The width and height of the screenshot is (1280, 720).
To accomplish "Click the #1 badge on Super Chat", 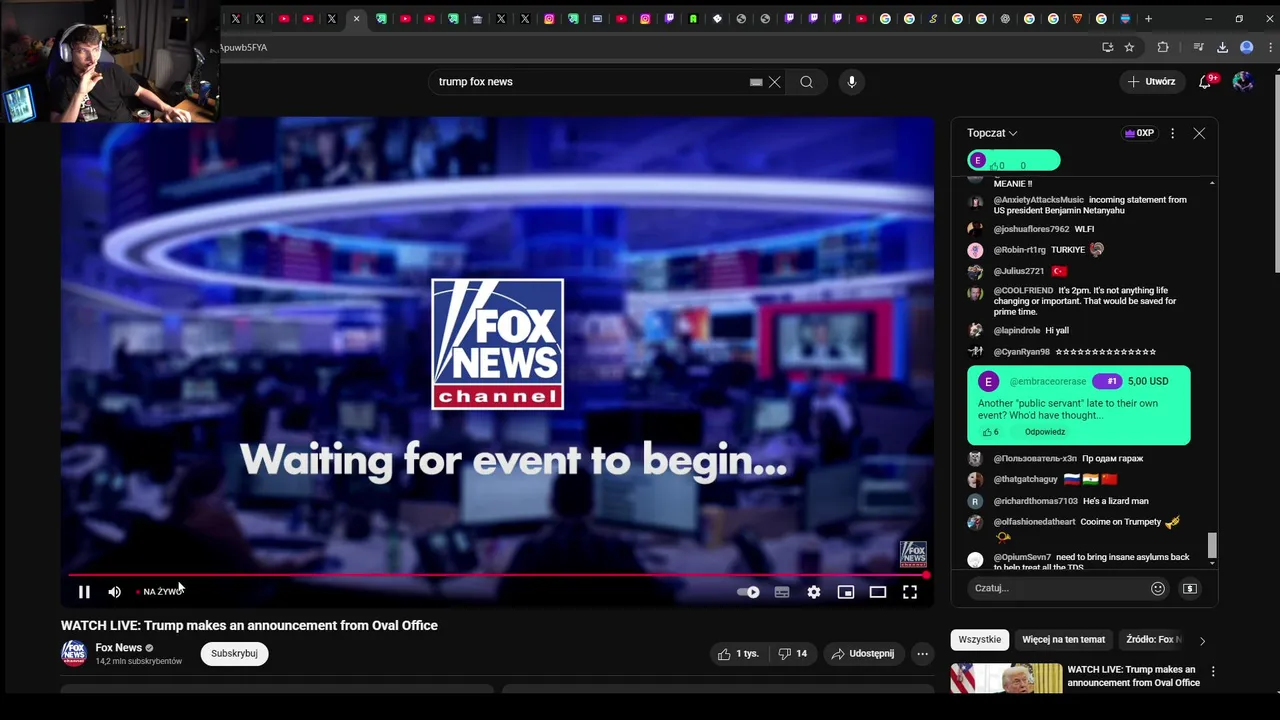I will click(1107, 381).
